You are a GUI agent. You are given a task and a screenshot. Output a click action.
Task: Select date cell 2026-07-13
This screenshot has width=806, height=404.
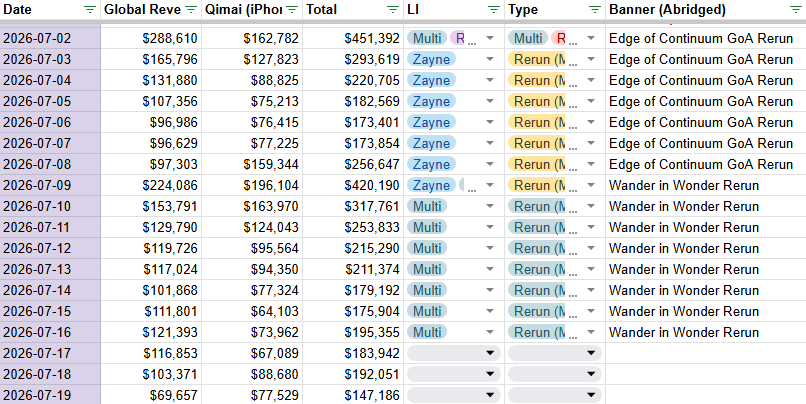point(50,269)
